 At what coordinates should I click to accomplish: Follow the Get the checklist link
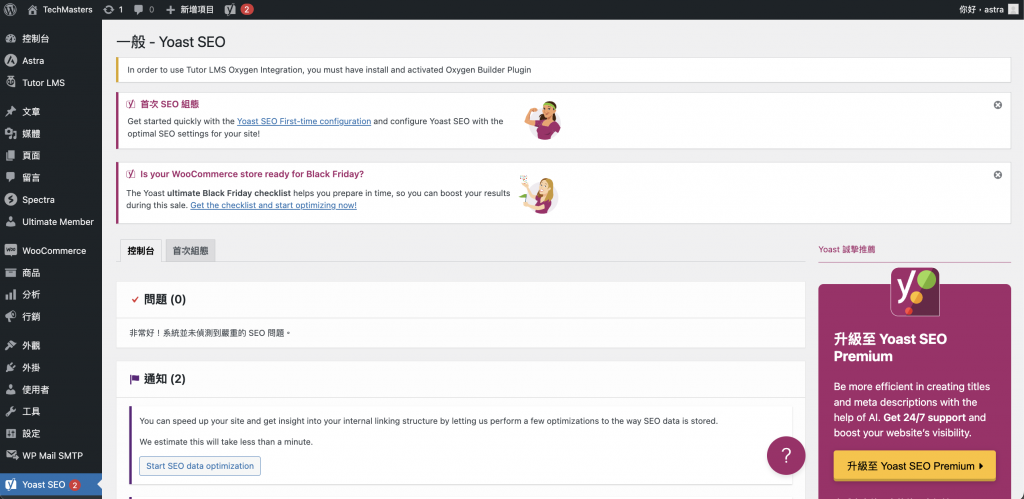[274, 205]
